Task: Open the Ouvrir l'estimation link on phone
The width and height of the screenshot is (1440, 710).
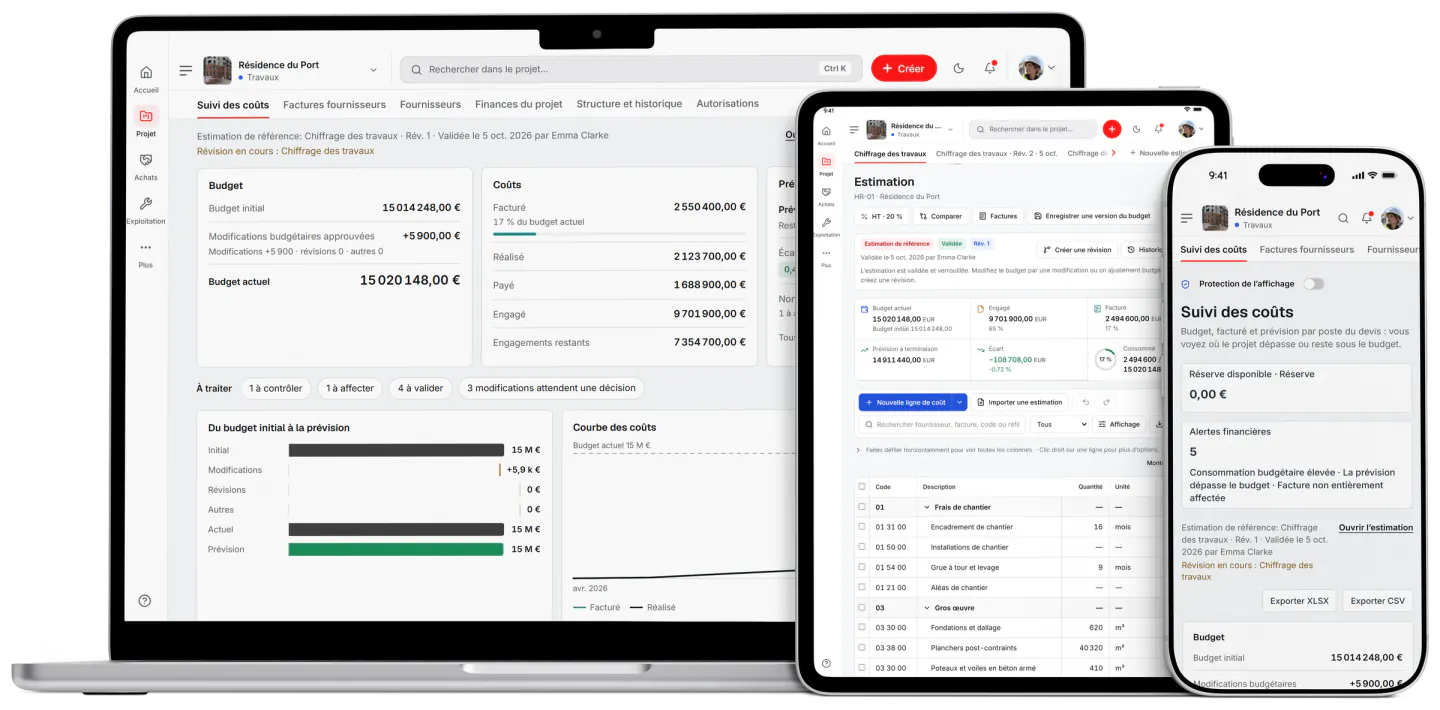Action: point(1376,527)
